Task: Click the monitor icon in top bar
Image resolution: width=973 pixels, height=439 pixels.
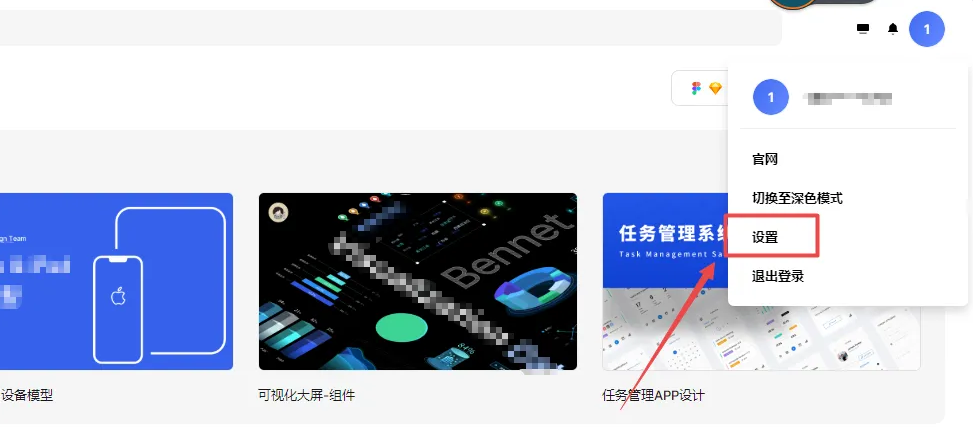Action: [863, 29]
